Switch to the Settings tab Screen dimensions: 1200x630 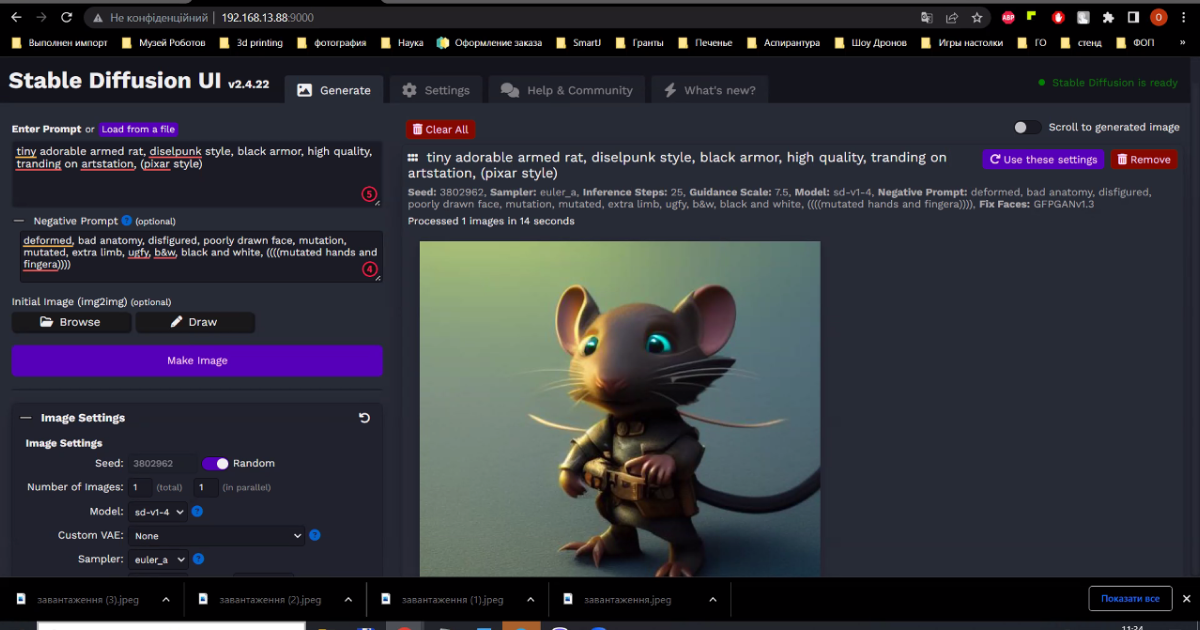pyautogui.click(x=436, y=90)
